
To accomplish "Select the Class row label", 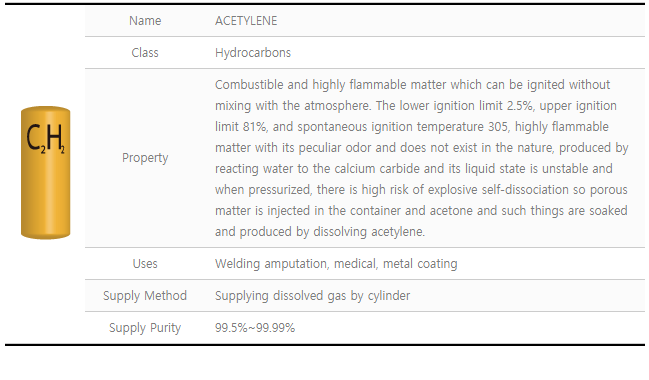I will 145,53.
